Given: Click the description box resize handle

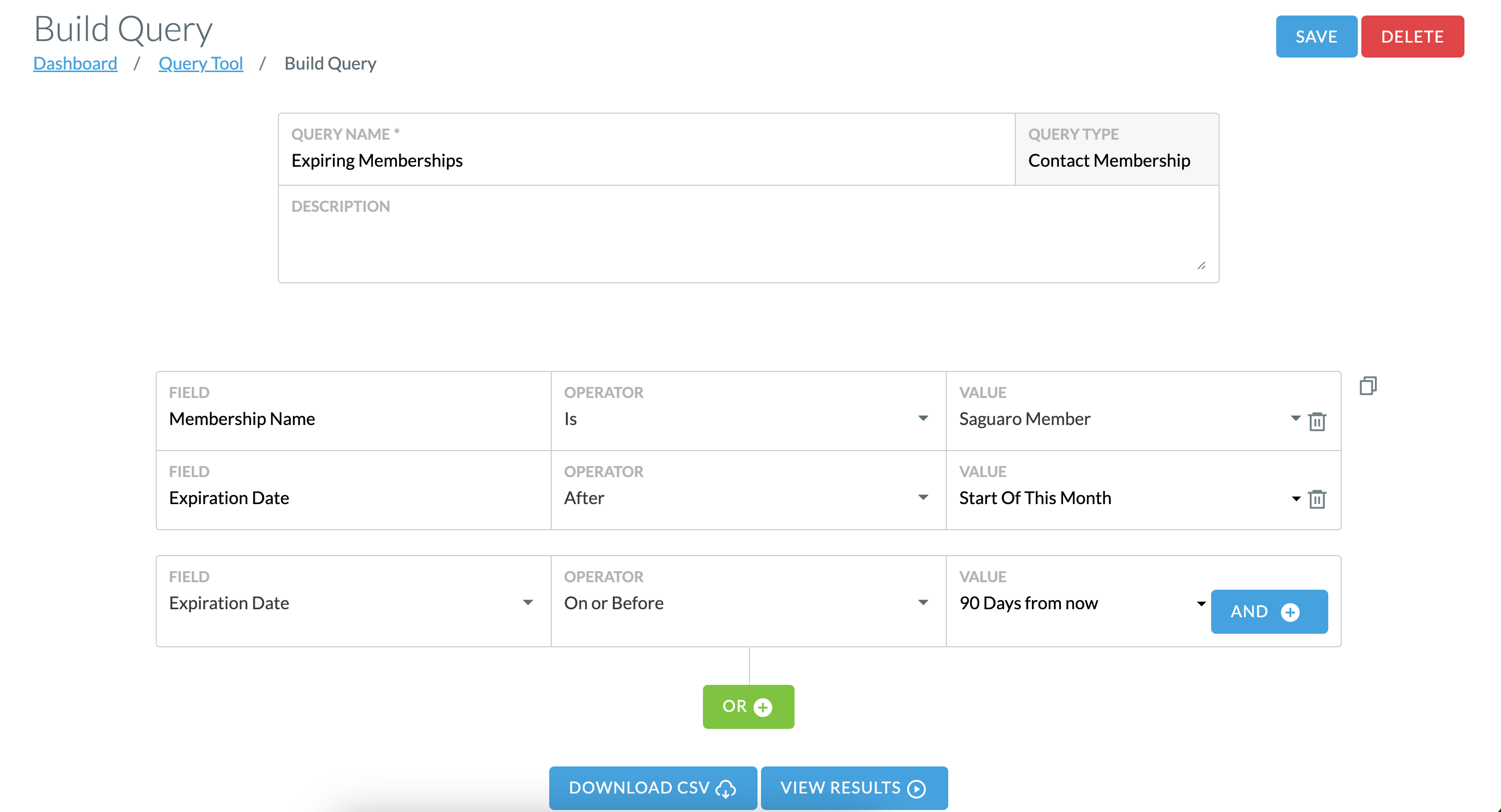Looking at the screenshot, I should point(1201,266).
